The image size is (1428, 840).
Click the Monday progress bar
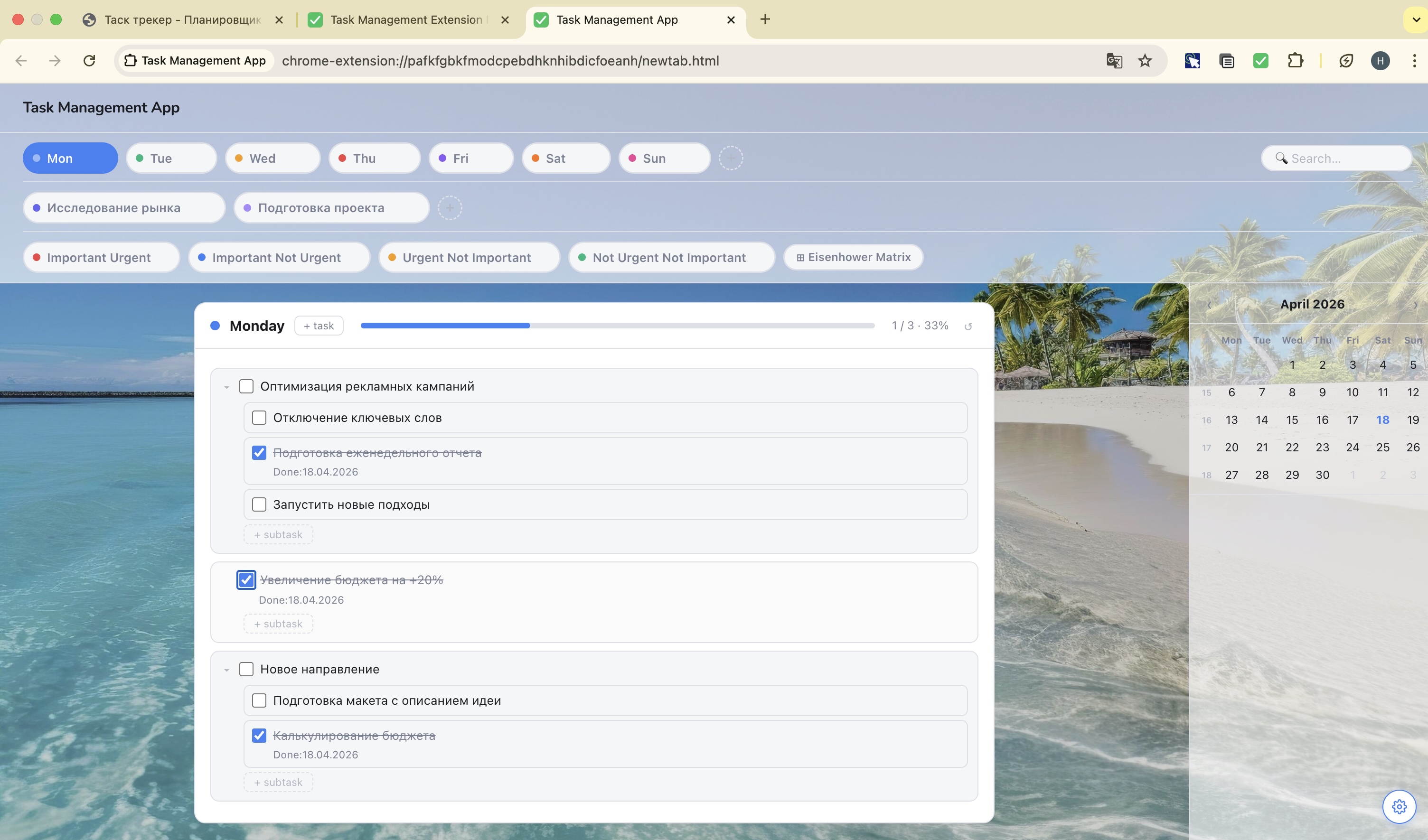click(617, 326)
